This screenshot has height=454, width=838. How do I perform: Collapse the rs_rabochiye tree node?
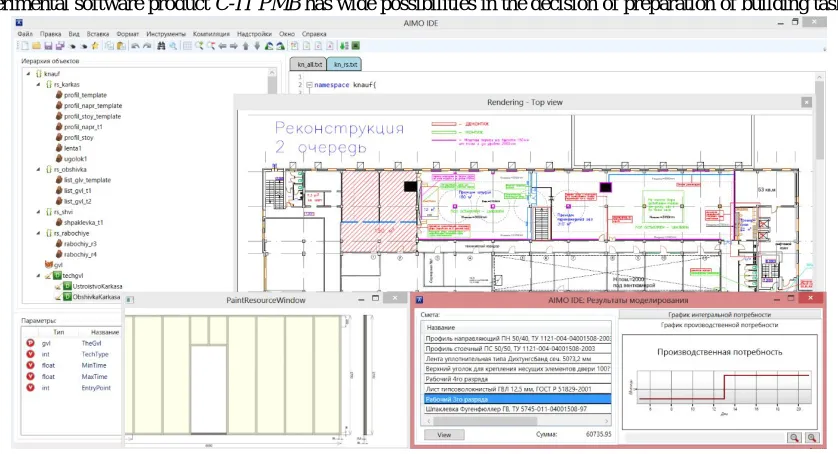pyautogui.click(x=38, y=233)
